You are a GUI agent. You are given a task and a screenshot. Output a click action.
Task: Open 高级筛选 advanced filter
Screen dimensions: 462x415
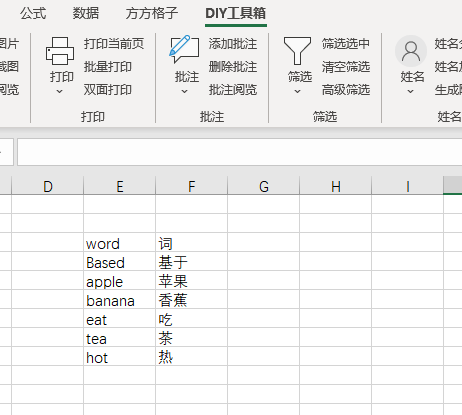click(x=346, y=90)
